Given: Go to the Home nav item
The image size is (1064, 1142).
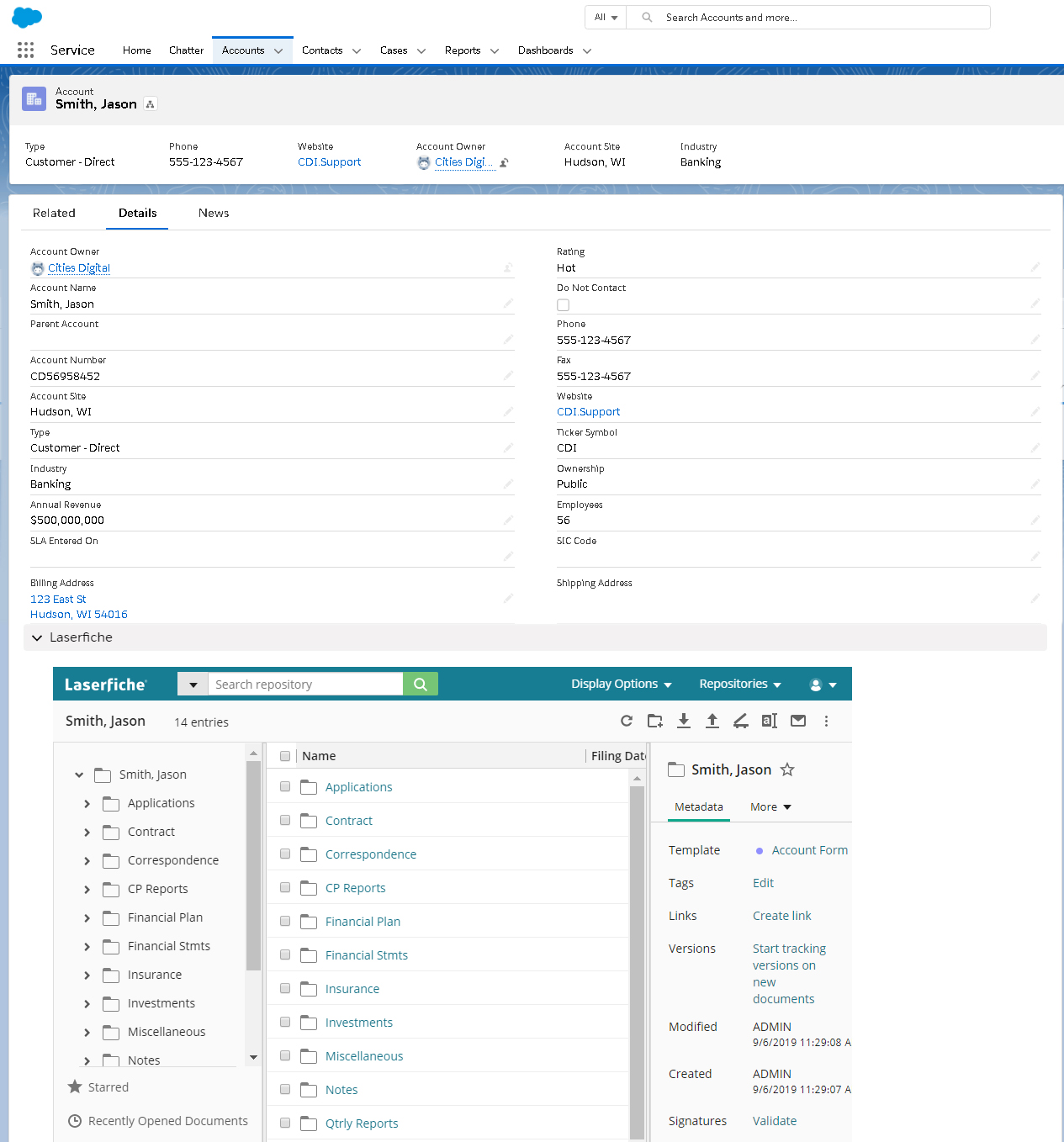Looking at the screenshot, I should [x=137, y=50].
